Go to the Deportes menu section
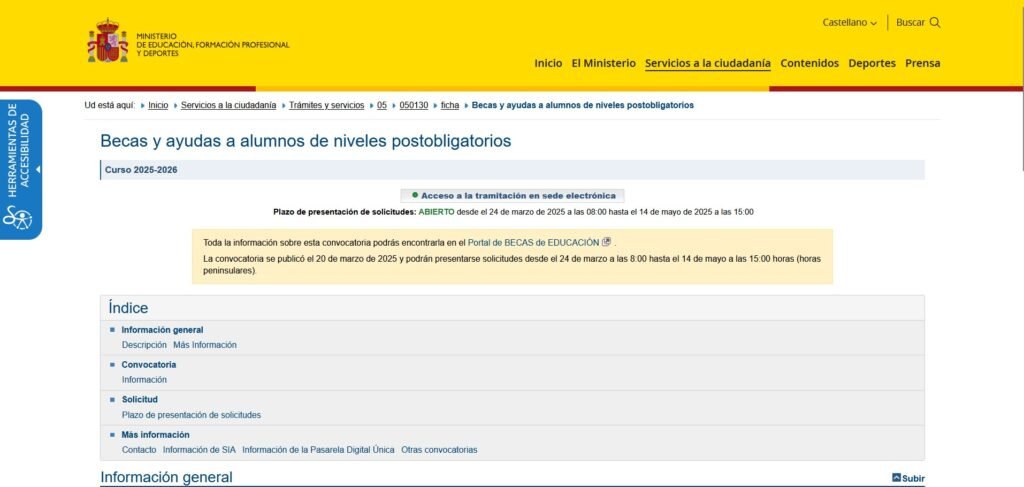This screenshot has height=487, width=1024. 871,63
